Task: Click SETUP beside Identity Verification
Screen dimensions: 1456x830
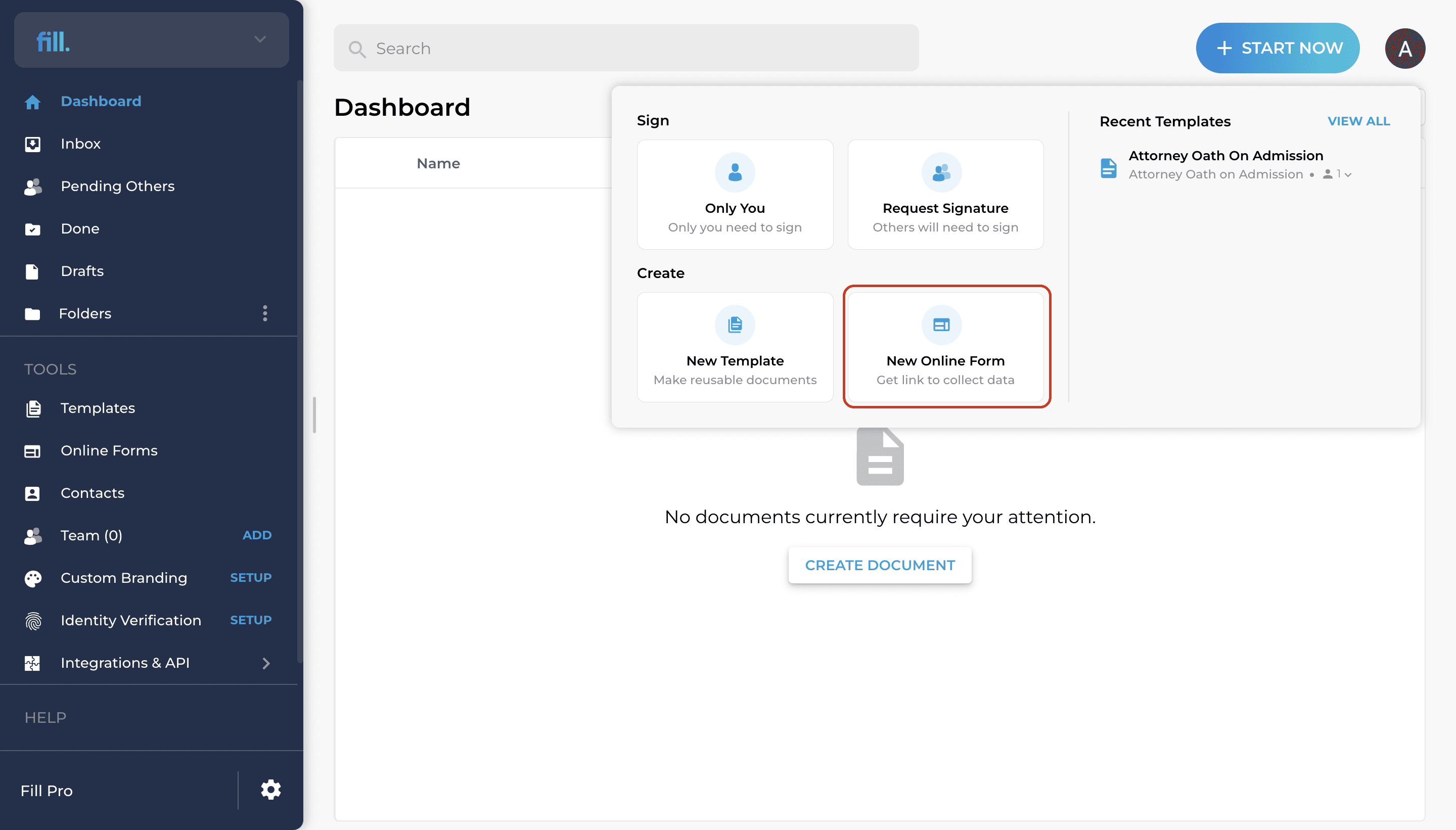Action: pyautogui.click(x=250, y=620)
